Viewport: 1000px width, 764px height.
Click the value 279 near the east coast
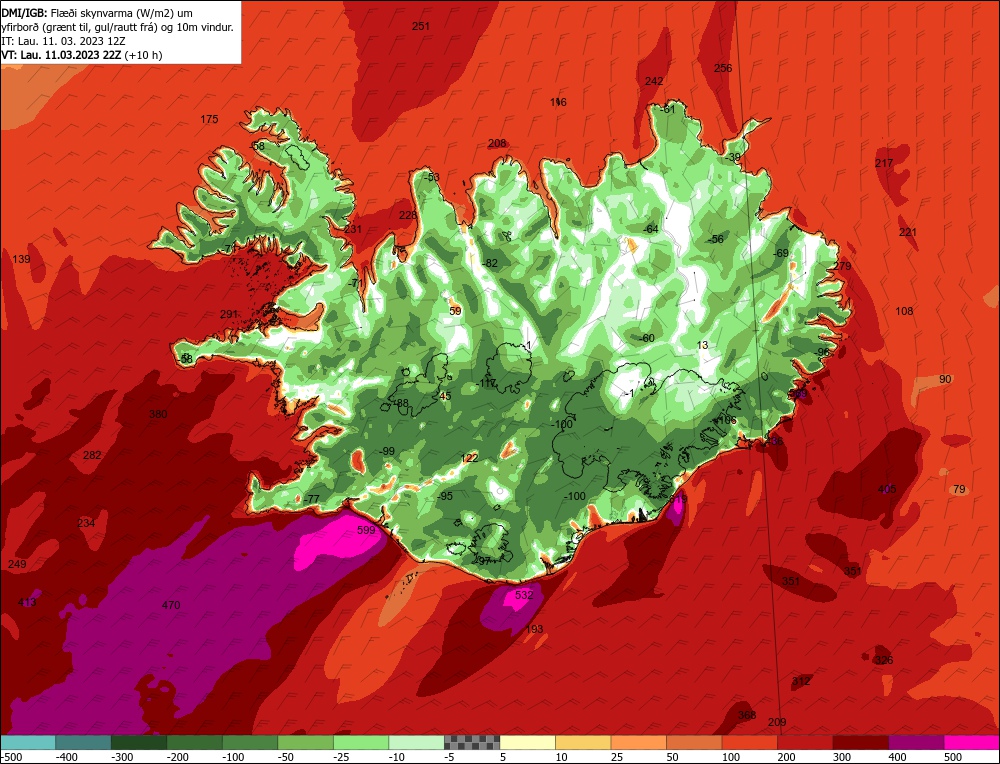pyautogui.click(x=842, y=266)
